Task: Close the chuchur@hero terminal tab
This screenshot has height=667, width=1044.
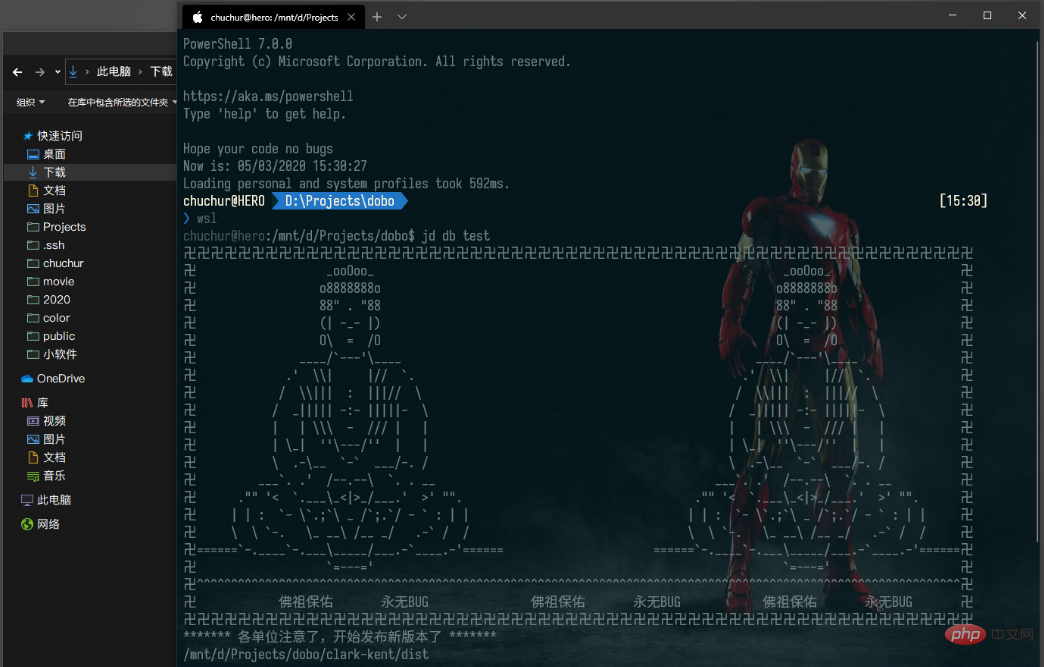Action: tap(351, 17)
